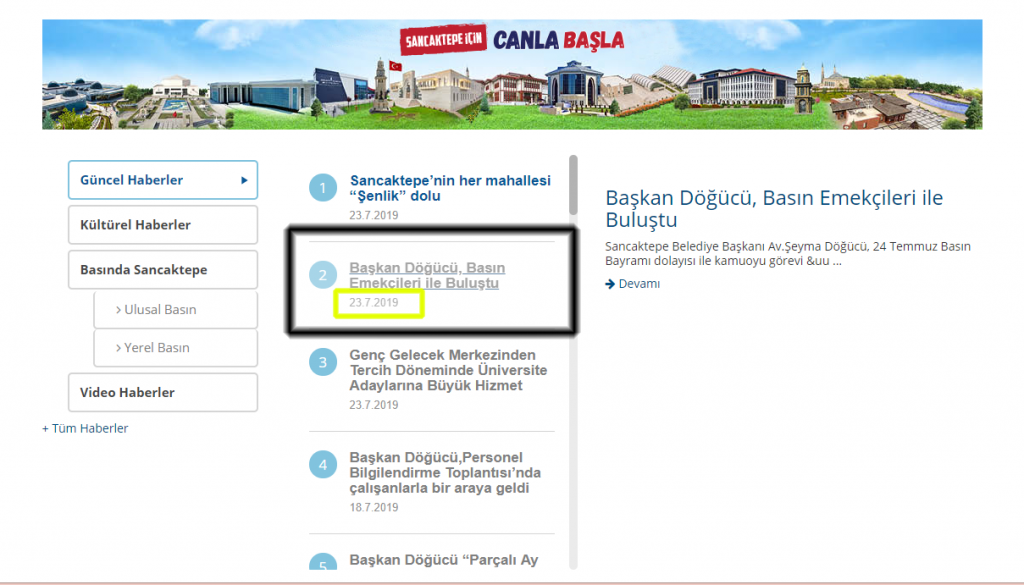Open the + Tüm Haberler link

point(85,428)
